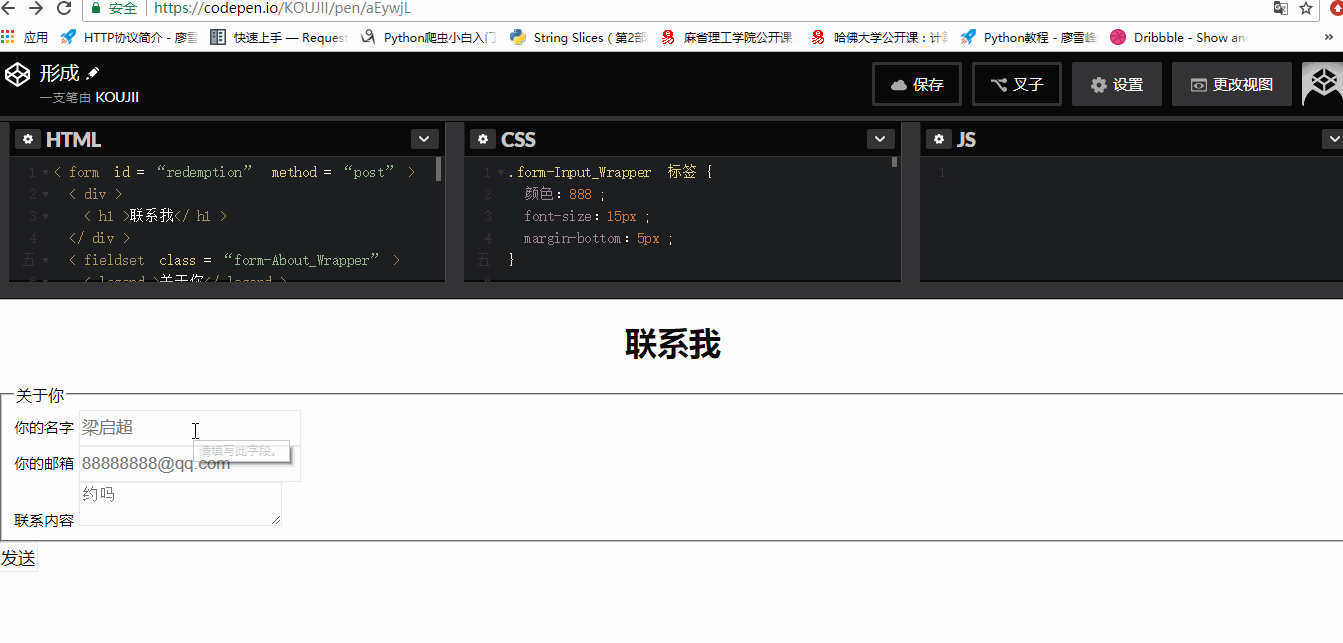Expand the HTML panel dropdown chevron
Image resolution: width=1343 pixels, height=643 pixels.
pyautogui.click(x=424, y=139)
